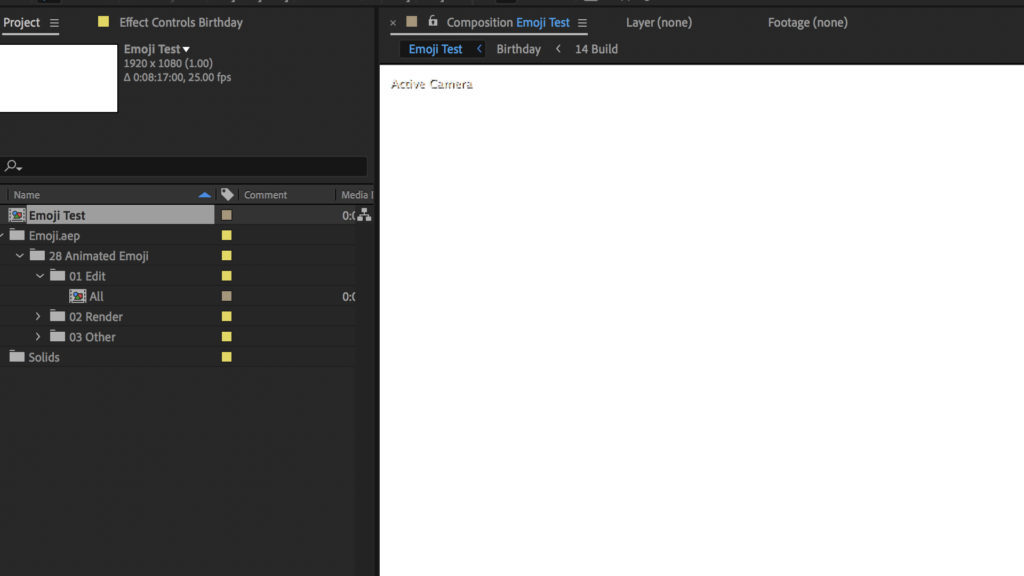The height and width of the screenshot is (576, 1024).
Task: Open the Footage (none) tab
Action: 807,22
